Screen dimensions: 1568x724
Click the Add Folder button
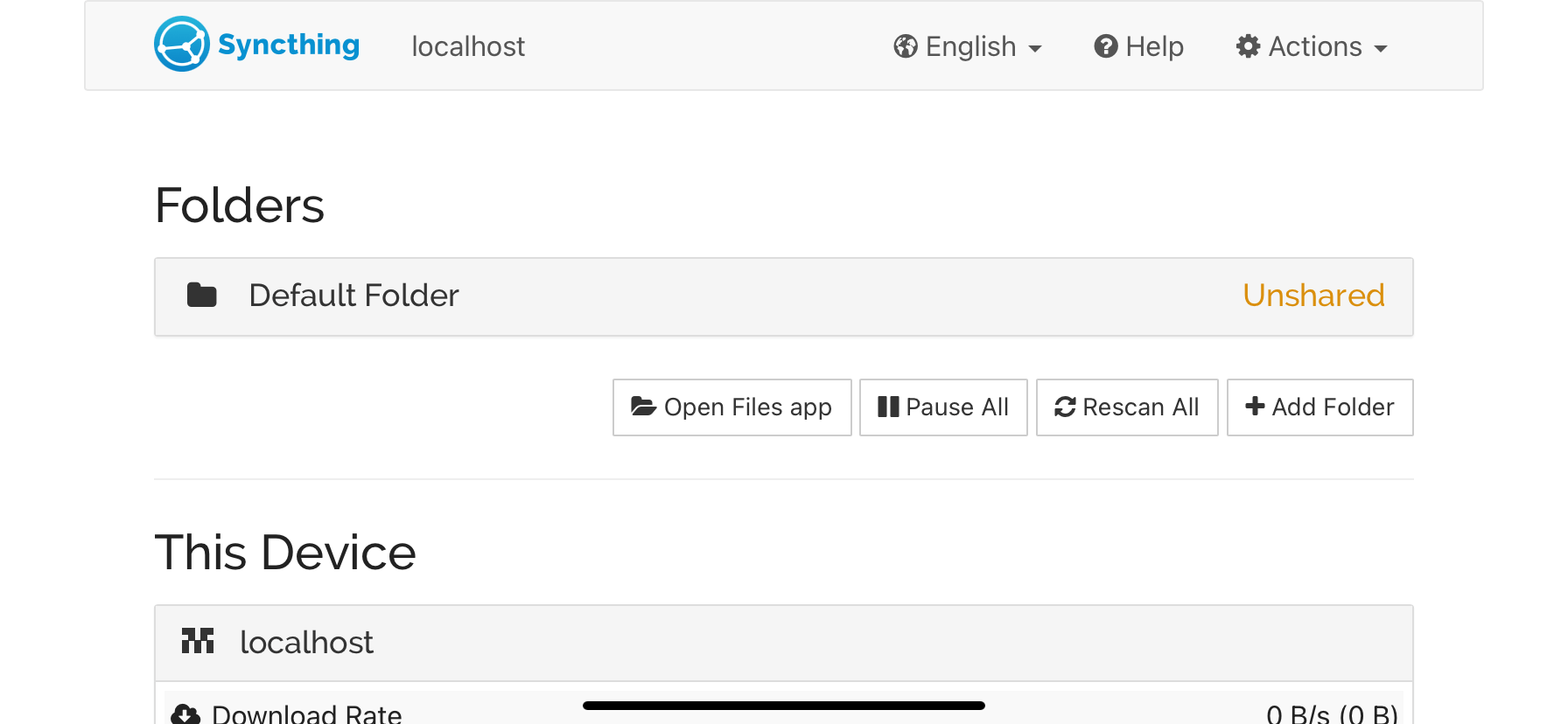pos(1319,407)
